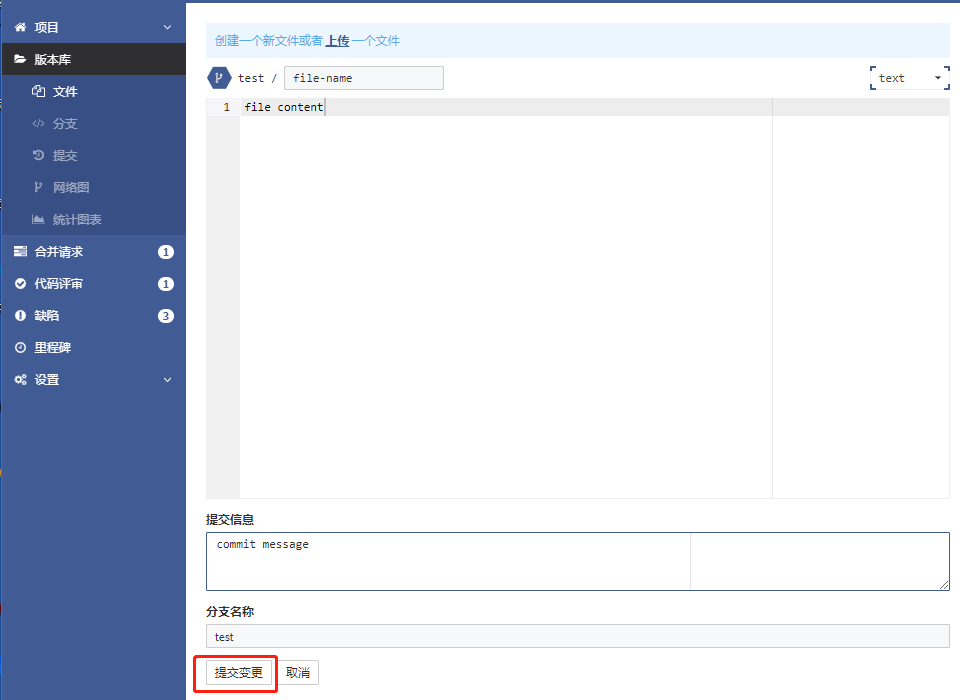Click the open folder icon beside 版本库
Image resolution: width=960 pixels, height=700 pixels.
20,60
